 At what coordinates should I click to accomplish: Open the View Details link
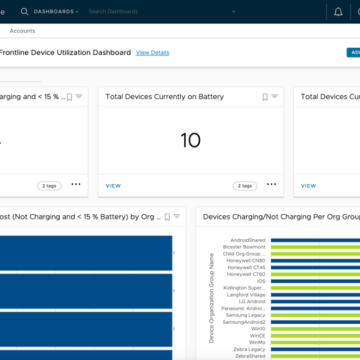152,53
